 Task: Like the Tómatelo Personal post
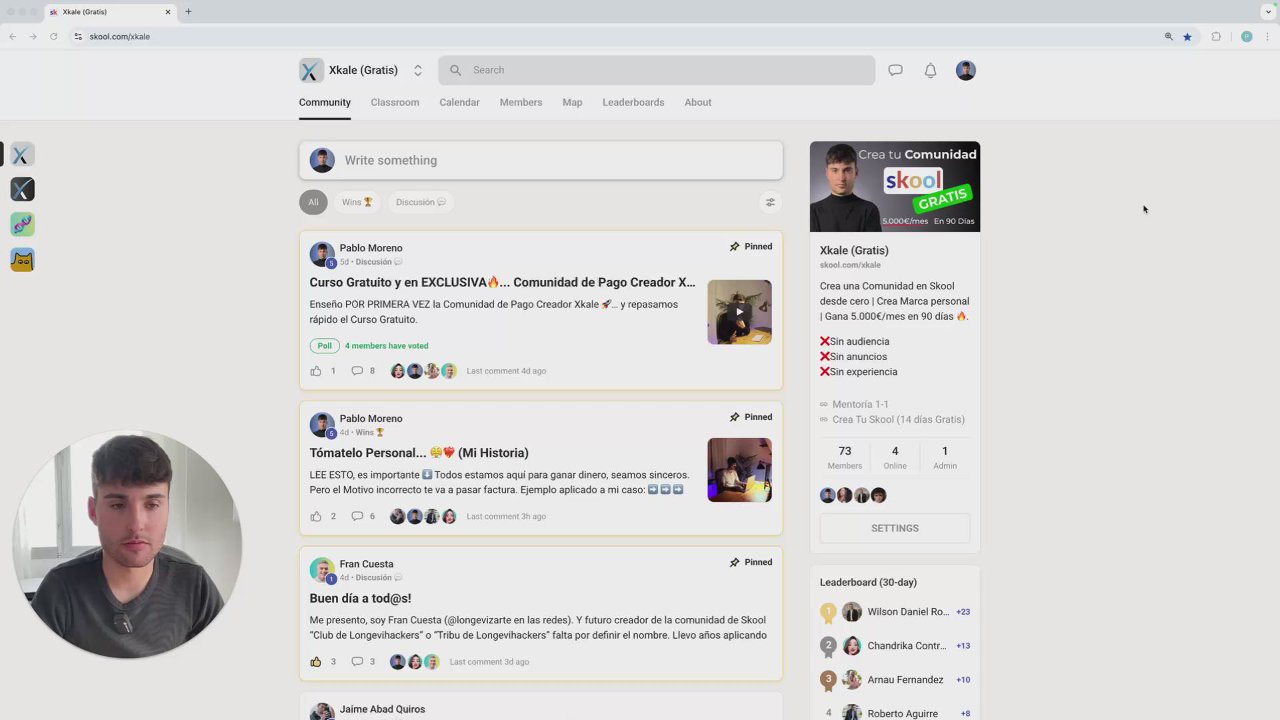click(x=316, y=517)
